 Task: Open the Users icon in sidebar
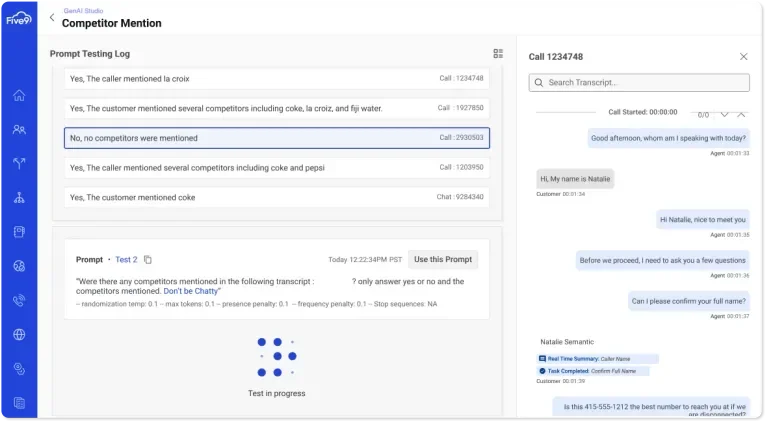point(19,130)
